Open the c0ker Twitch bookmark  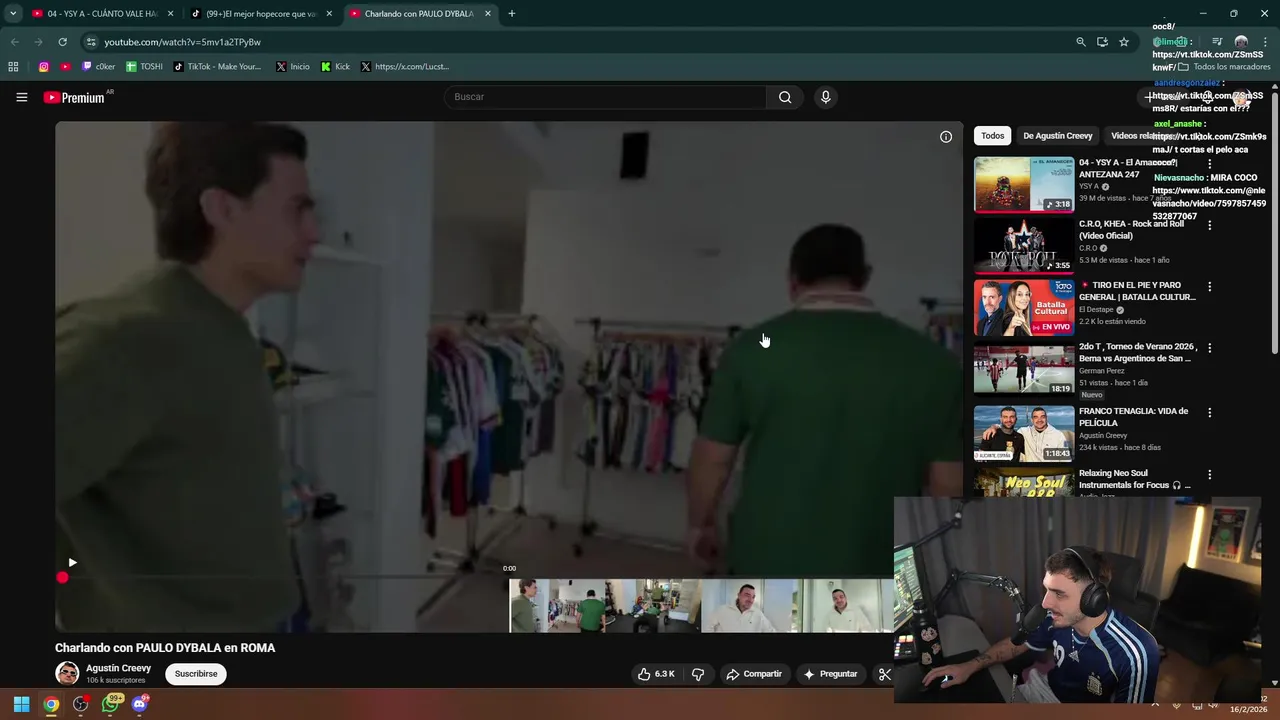click(x=98, y=67)
